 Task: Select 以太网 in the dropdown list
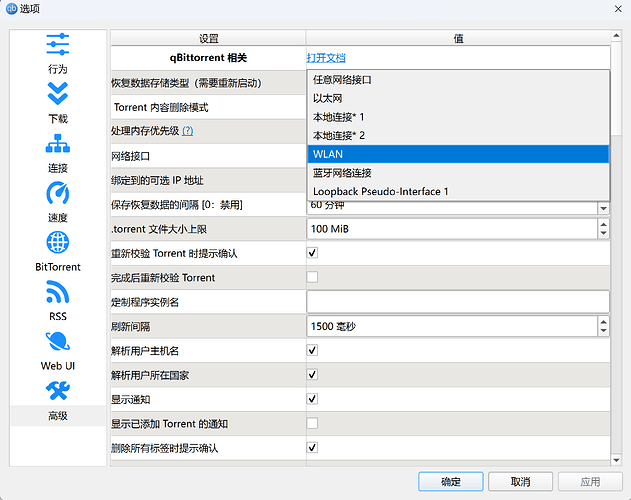(458, 98)
